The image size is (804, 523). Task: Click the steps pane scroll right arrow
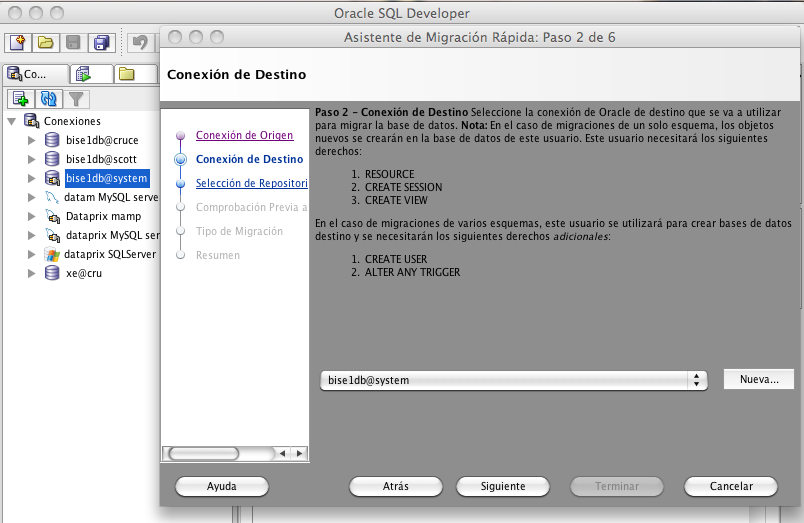299,453
